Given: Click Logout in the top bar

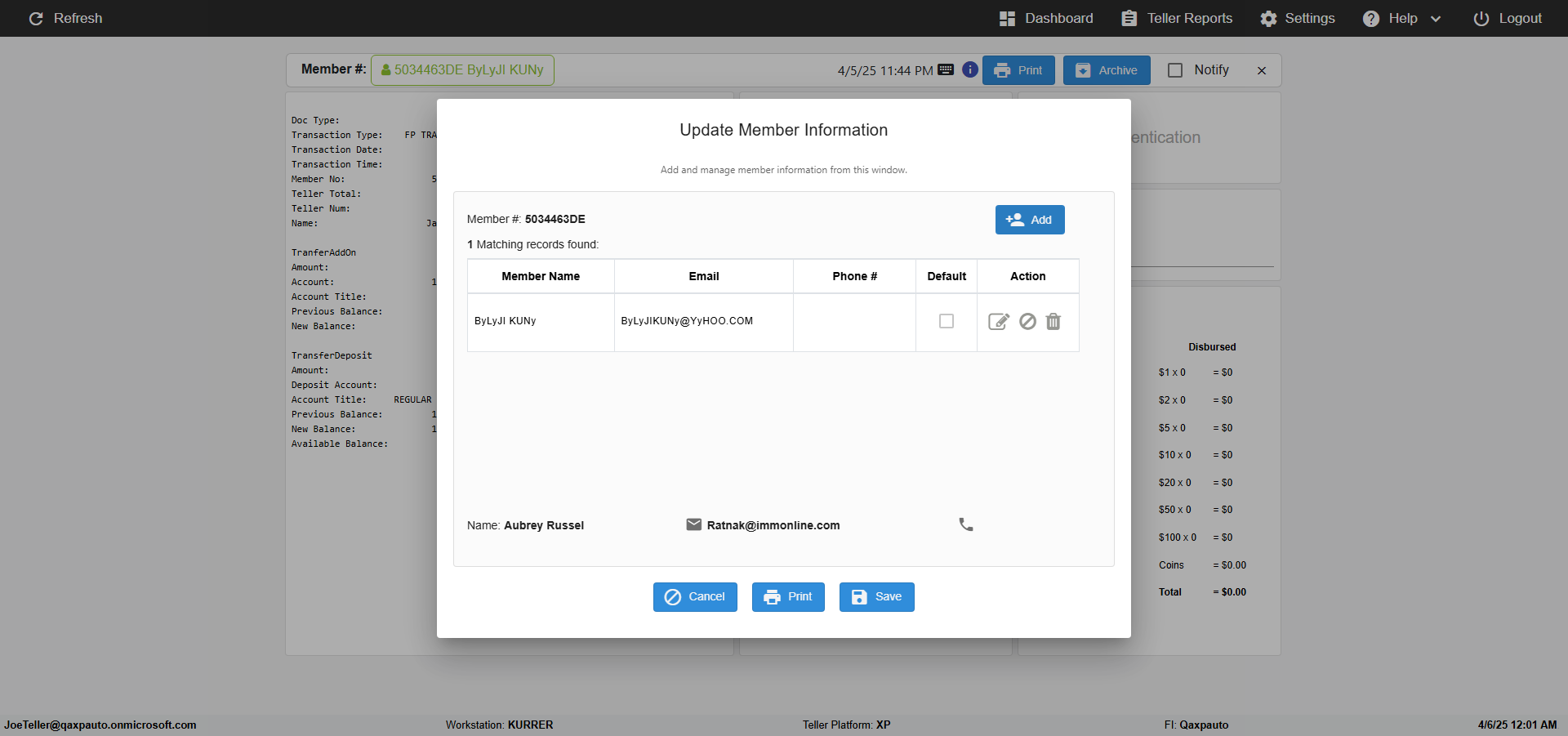Looking at the screenshot, I should tap(1508, 18).
